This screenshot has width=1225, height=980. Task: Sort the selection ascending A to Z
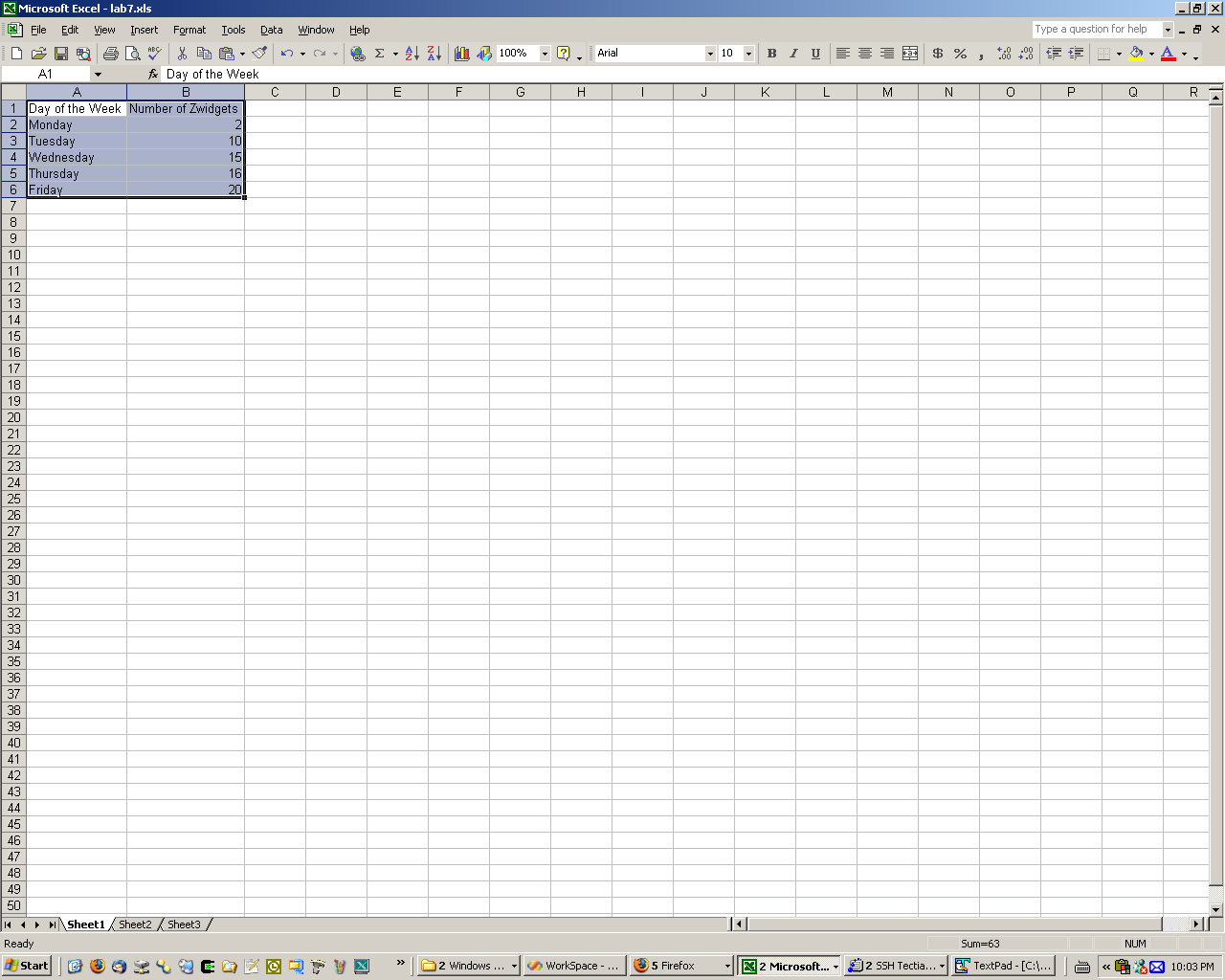pos(412,54)
